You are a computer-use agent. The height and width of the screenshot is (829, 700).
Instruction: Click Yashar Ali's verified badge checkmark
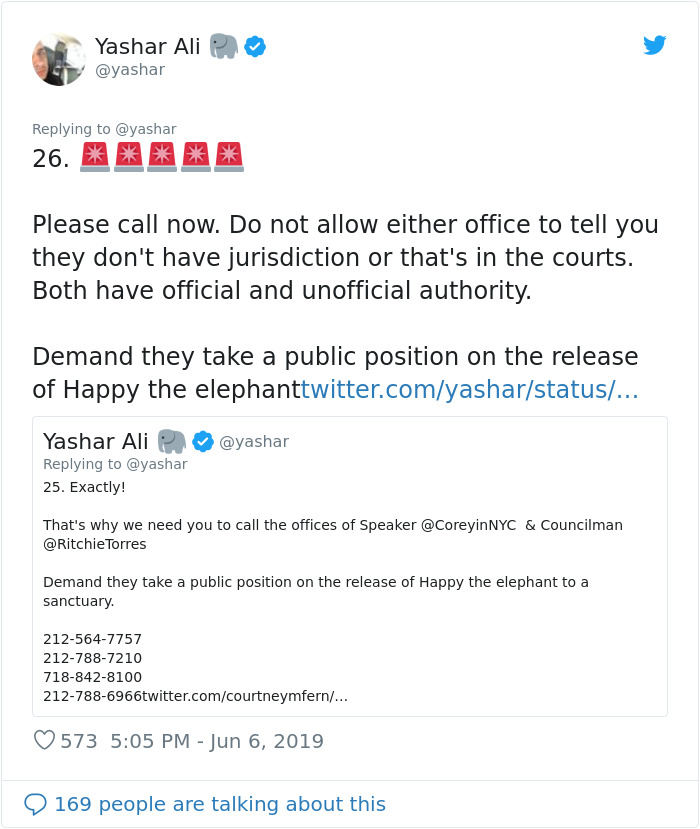pyautogui.click(x=255, y=46)
